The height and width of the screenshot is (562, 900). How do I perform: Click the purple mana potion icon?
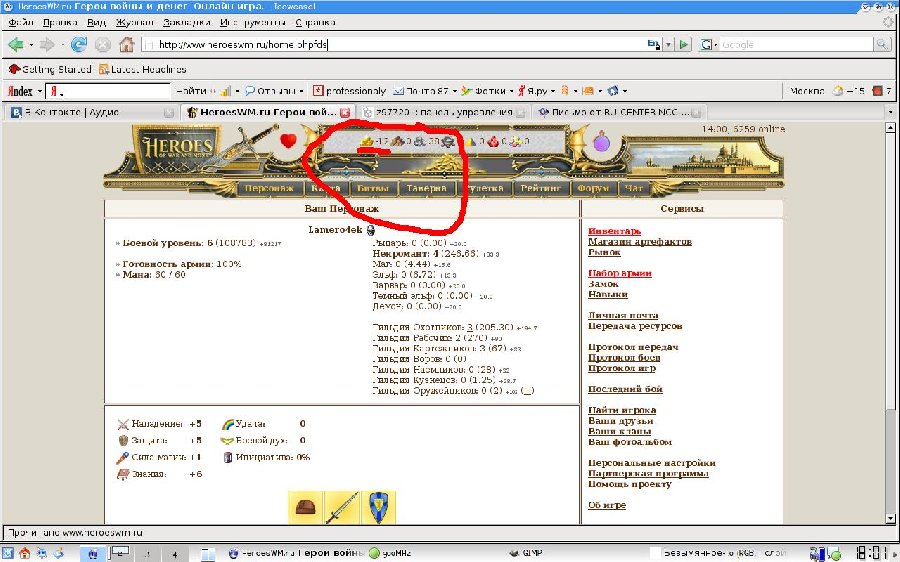point(601,143)
